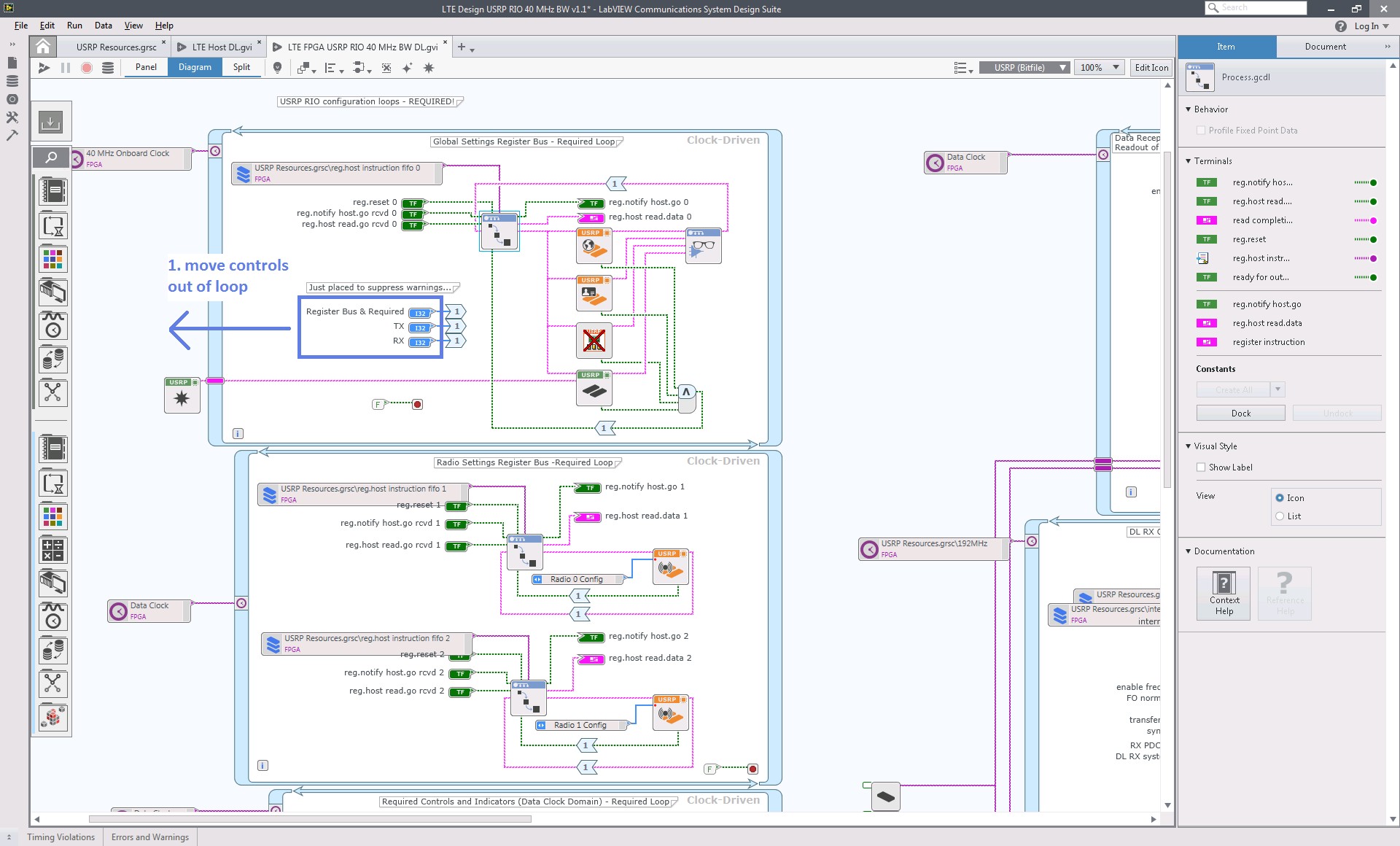Open the upper loop-timing structures palette
This screenshot has height=846, width=1400.
click(x=53, y=225)
